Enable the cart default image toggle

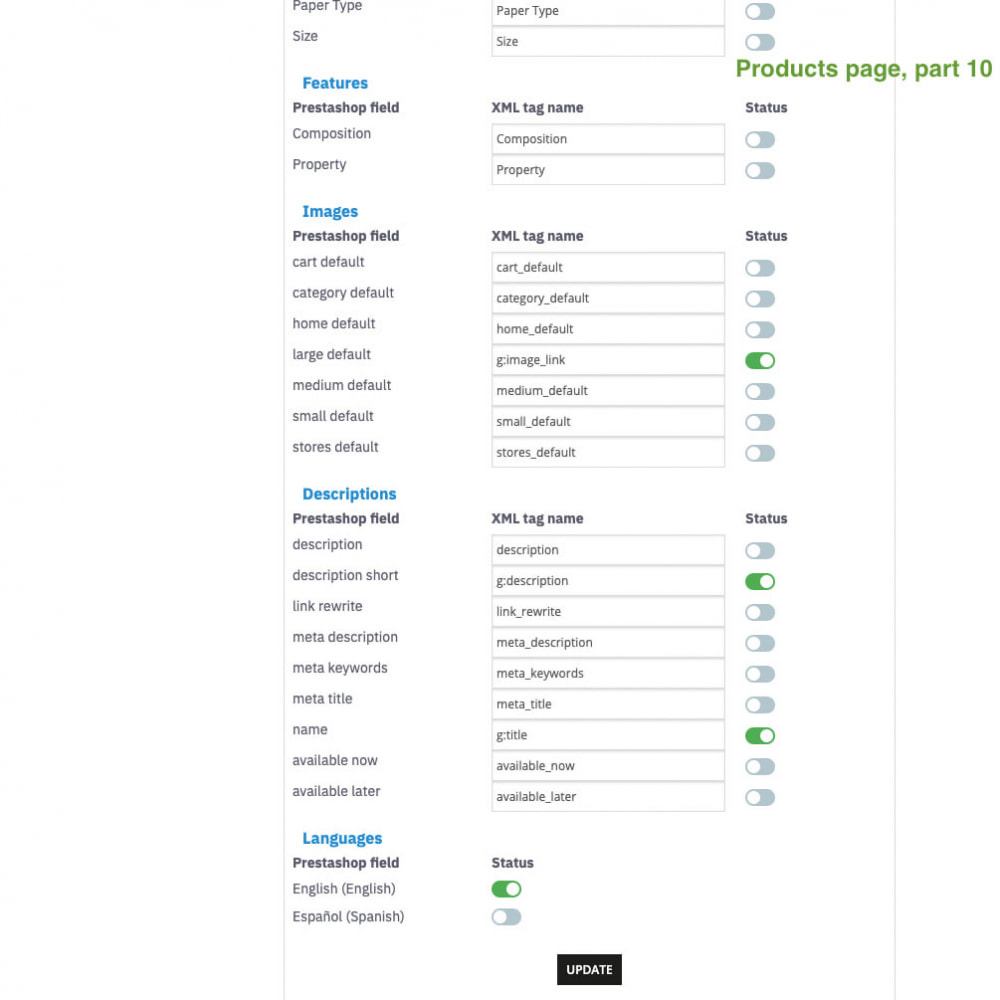760,268
